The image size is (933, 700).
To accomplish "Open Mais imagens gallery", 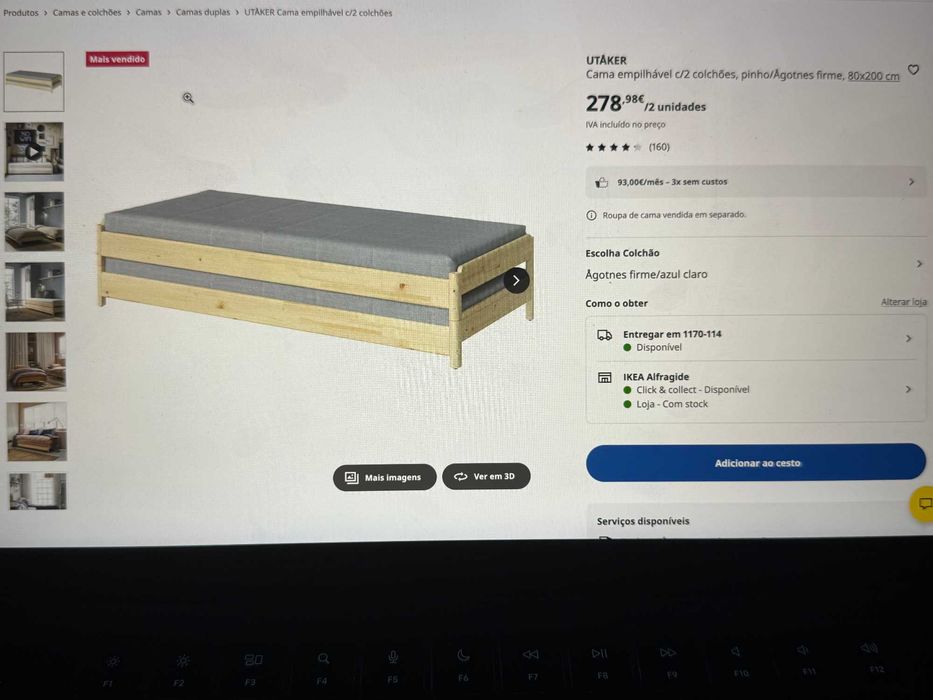I will 384,477.
